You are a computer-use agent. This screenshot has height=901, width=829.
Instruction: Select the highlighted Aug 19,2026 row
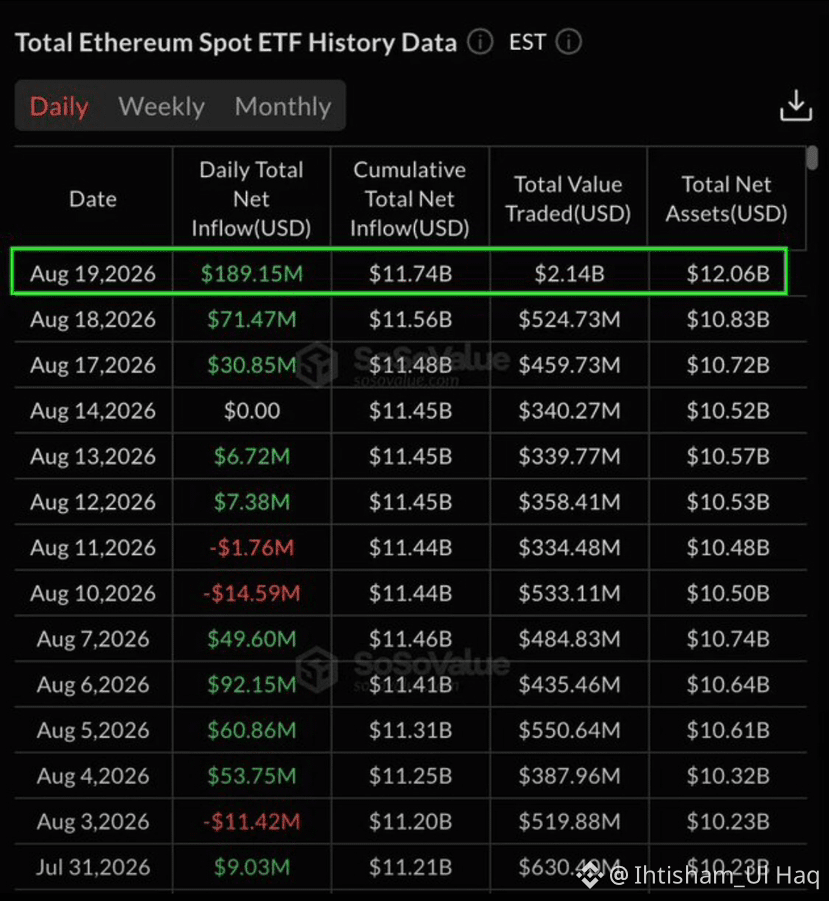[399, 272]
